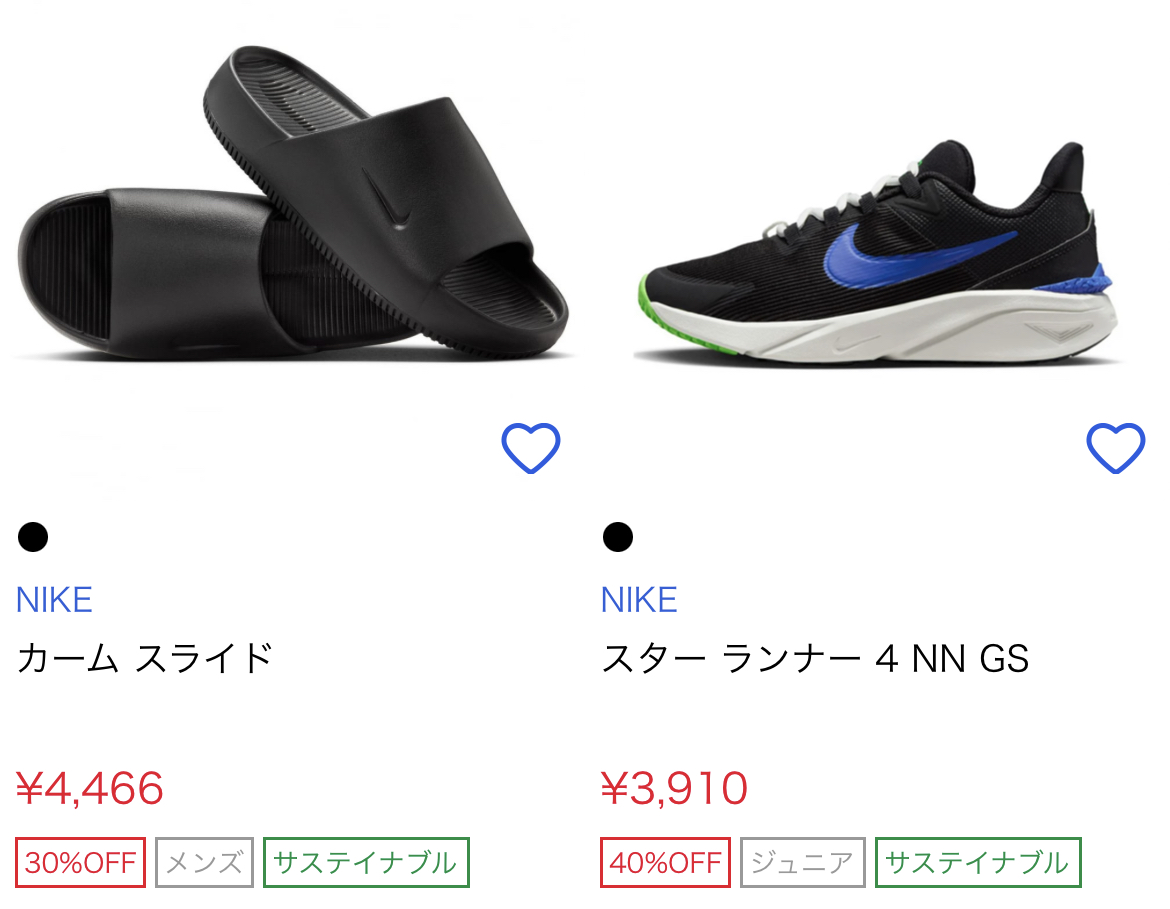
Task: Select black color swatch under the slide sandal
Action: 33,537
